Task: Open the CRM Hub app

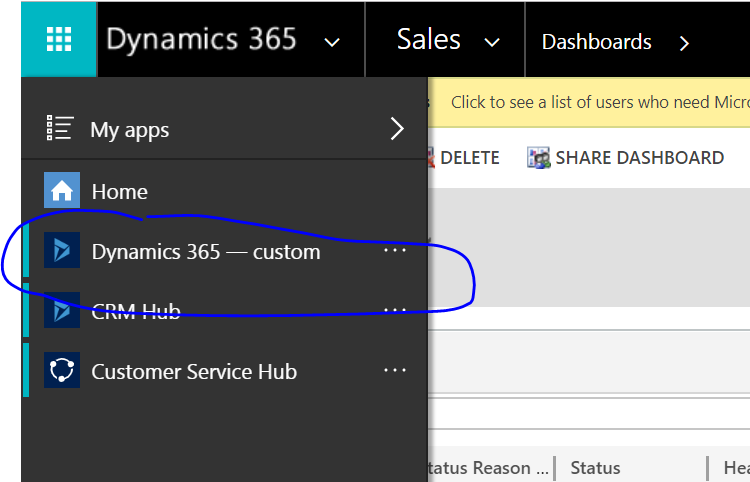Action: 136,312
